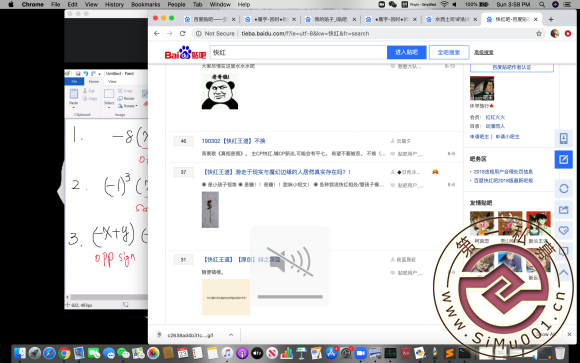Switch to the fifth Chrome tab 水西土司

tap(451, 19)
